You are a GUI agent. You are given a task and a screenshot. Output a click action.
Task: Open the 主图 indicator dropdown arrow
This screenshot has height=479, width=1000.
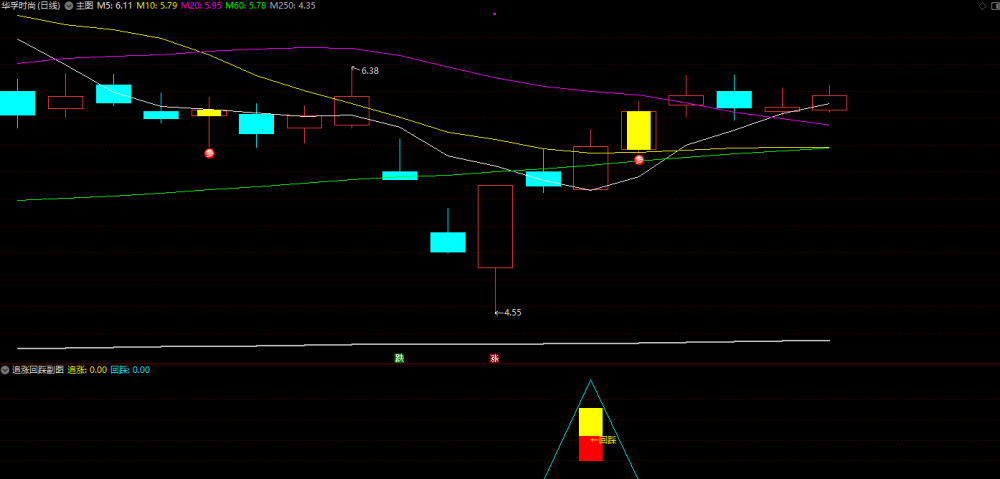tap(69, 5)
